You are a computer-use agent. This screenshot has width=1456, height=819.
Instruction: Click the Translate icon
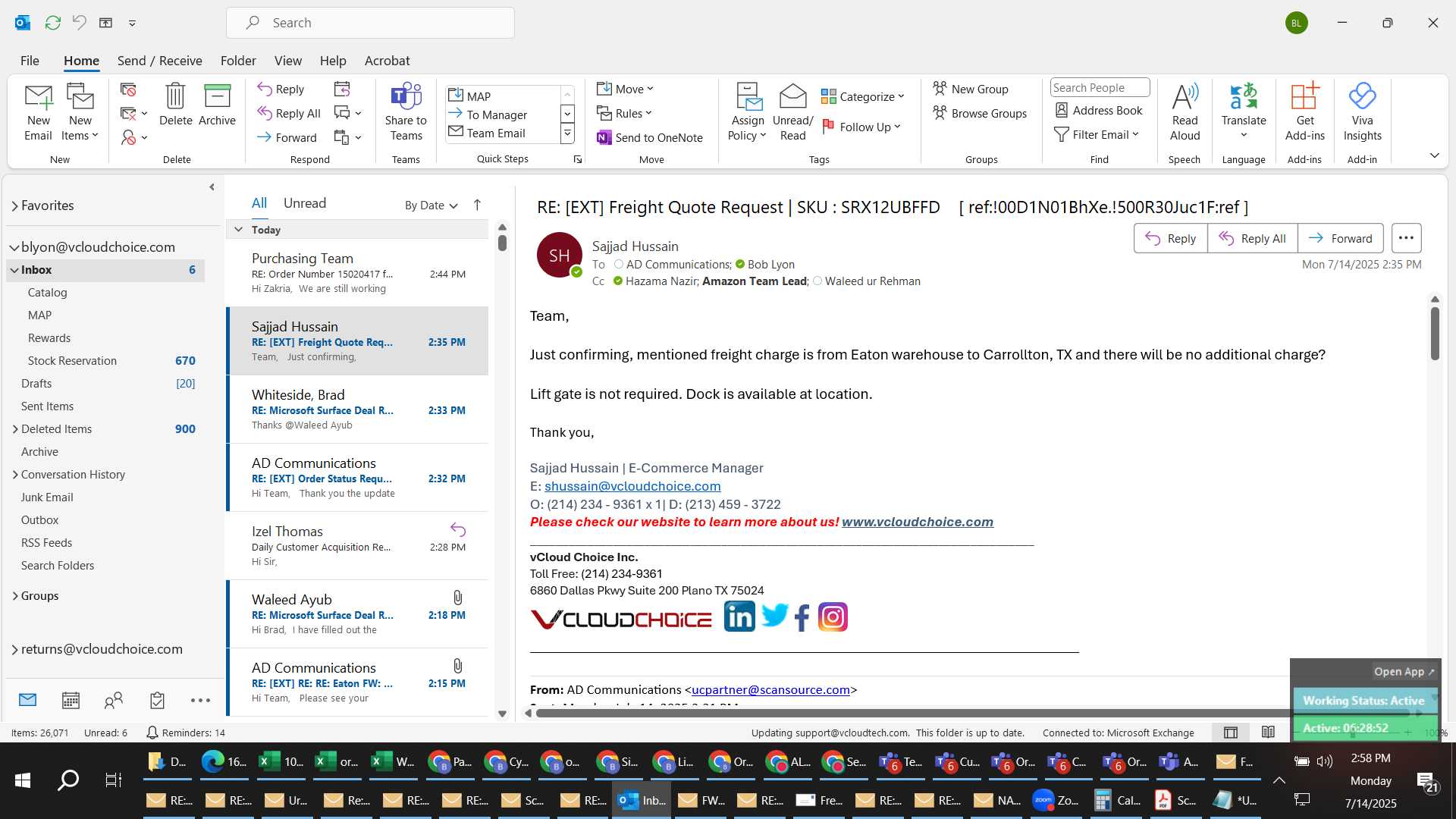tap(1244, 111)
